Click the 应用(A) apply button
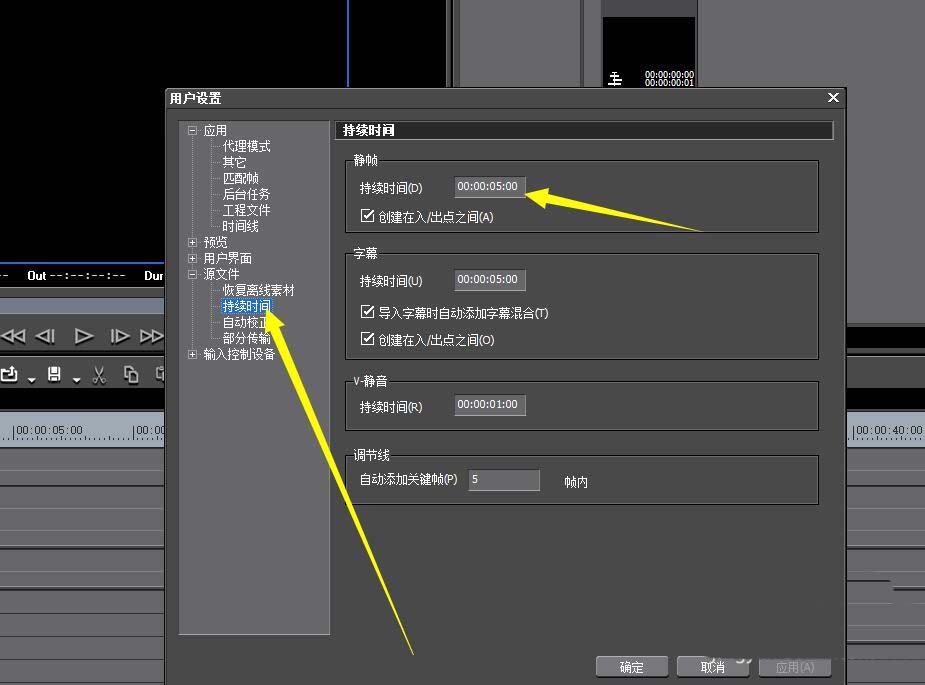Image resolution: width=925 pixels, height=685 pixels. point(795,667)
